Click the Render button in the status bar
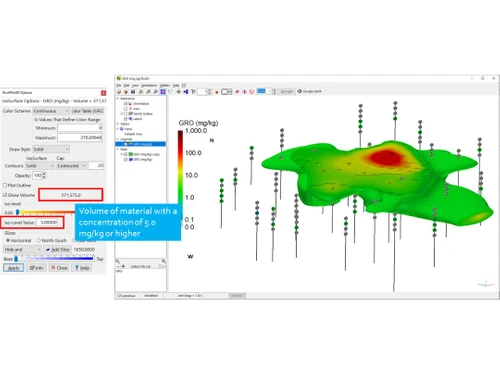This screenshot has width=500, height=375. click(x=237, y=296)
